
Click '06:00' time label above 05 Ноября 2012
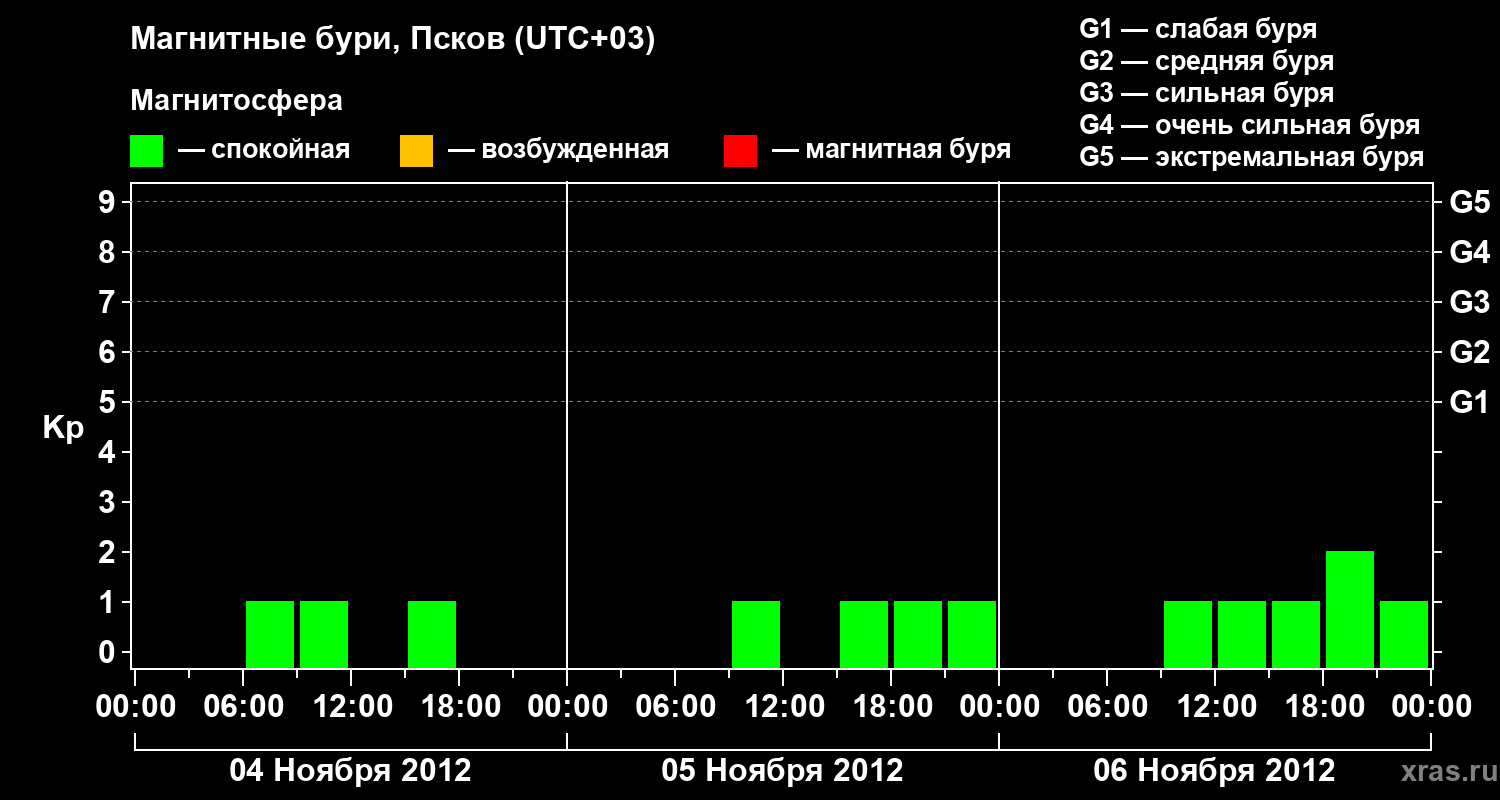click(675, 707)
